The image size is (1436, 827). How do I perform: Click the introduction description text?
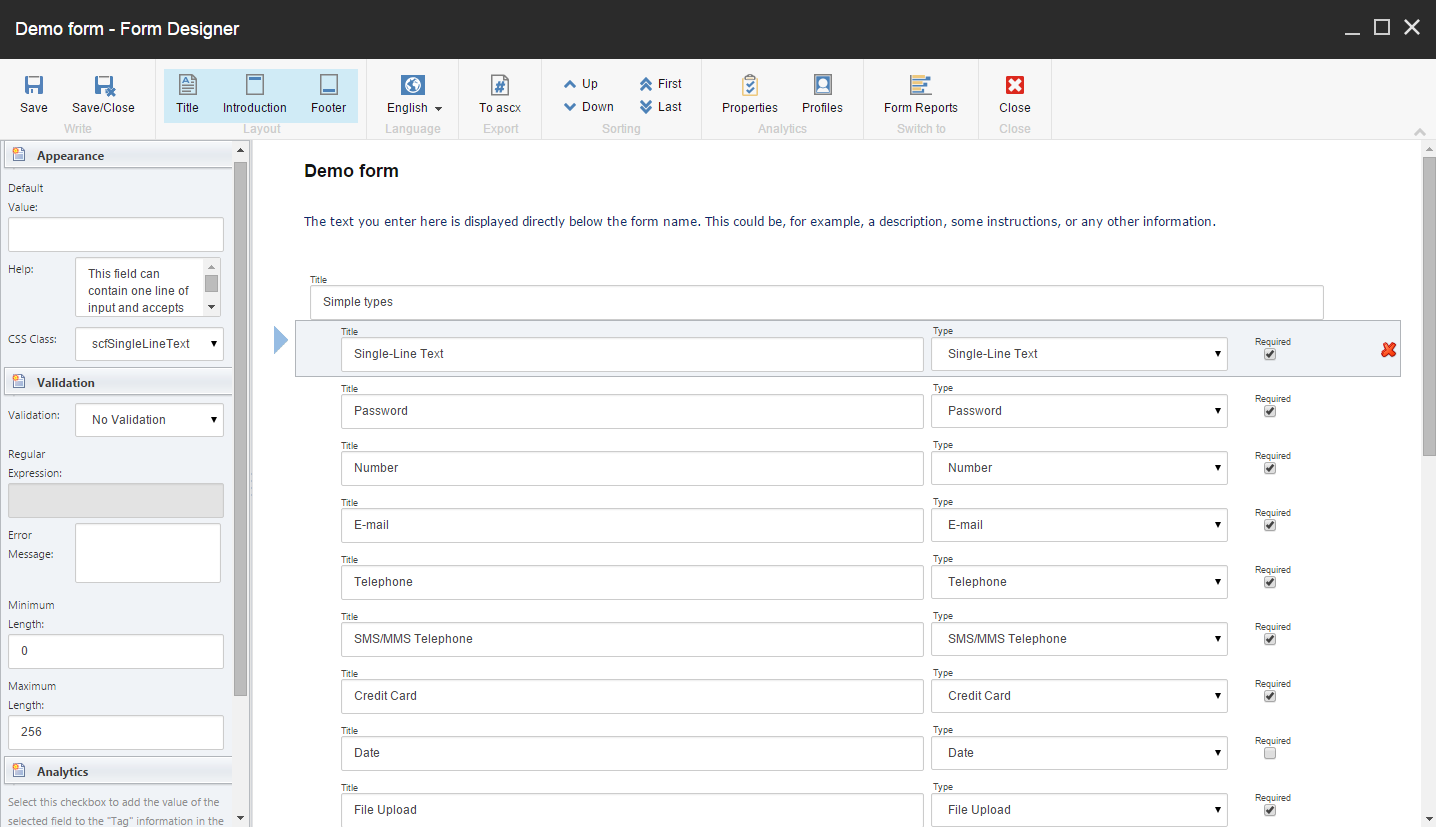tap(760, 222)
